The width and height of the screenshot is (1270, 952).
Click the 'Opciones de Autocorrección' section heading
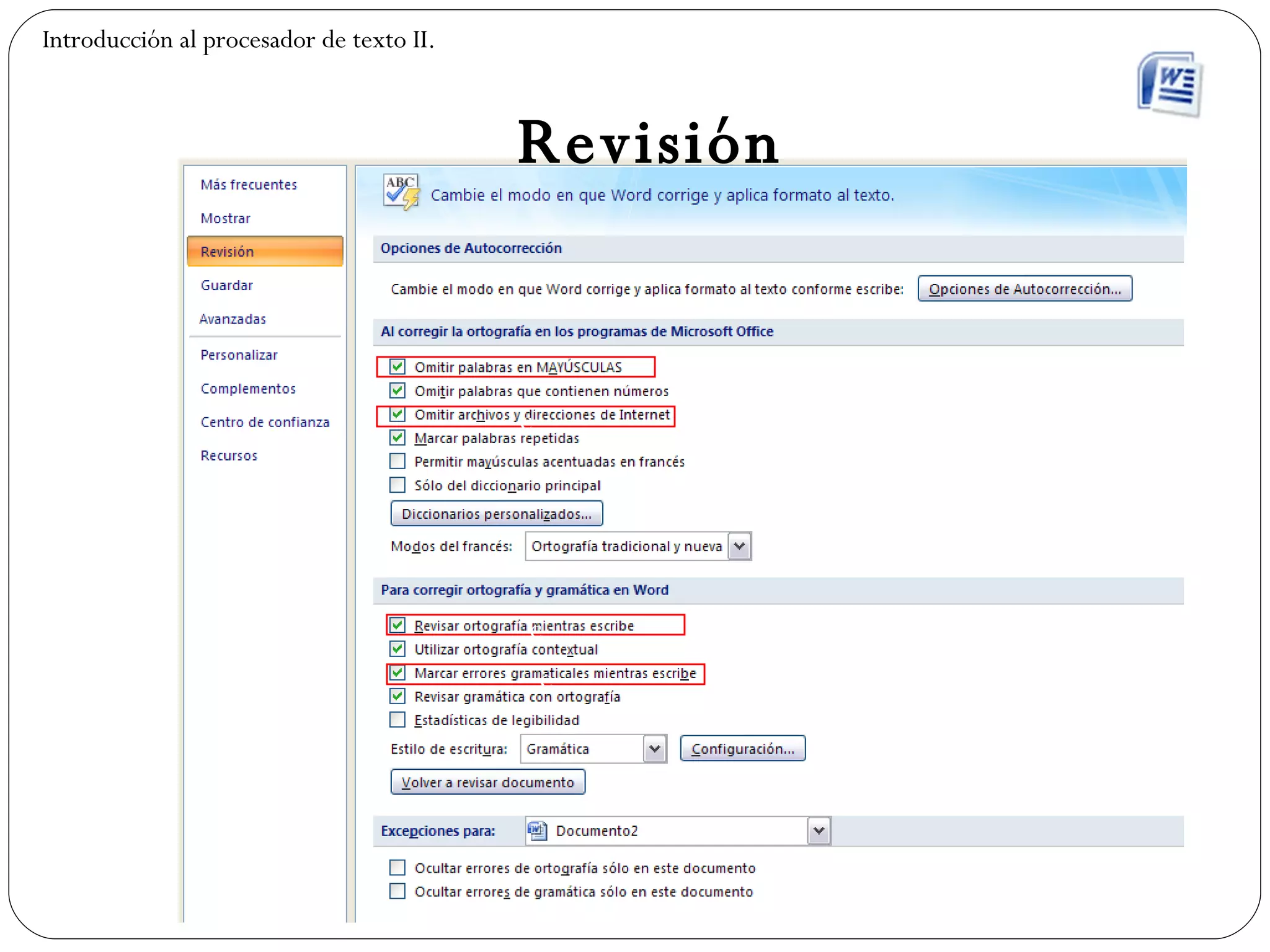(x=471, y=248)
